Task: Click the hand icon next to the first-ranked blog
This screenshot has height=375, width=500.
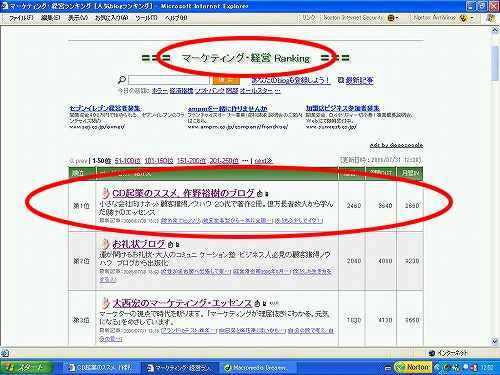Action: (105, 193)
